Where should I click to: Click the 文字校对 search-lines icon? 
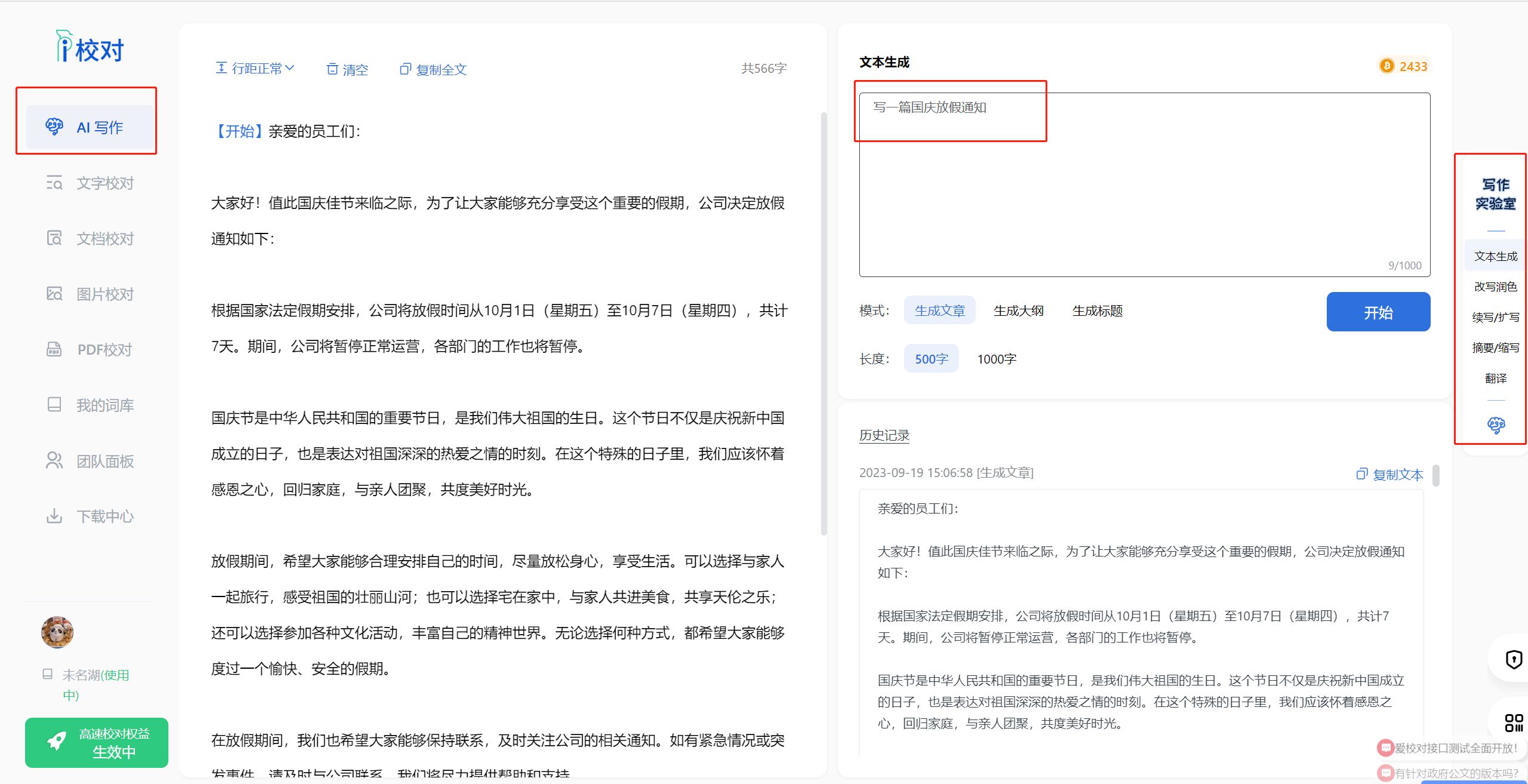(54, 183)
